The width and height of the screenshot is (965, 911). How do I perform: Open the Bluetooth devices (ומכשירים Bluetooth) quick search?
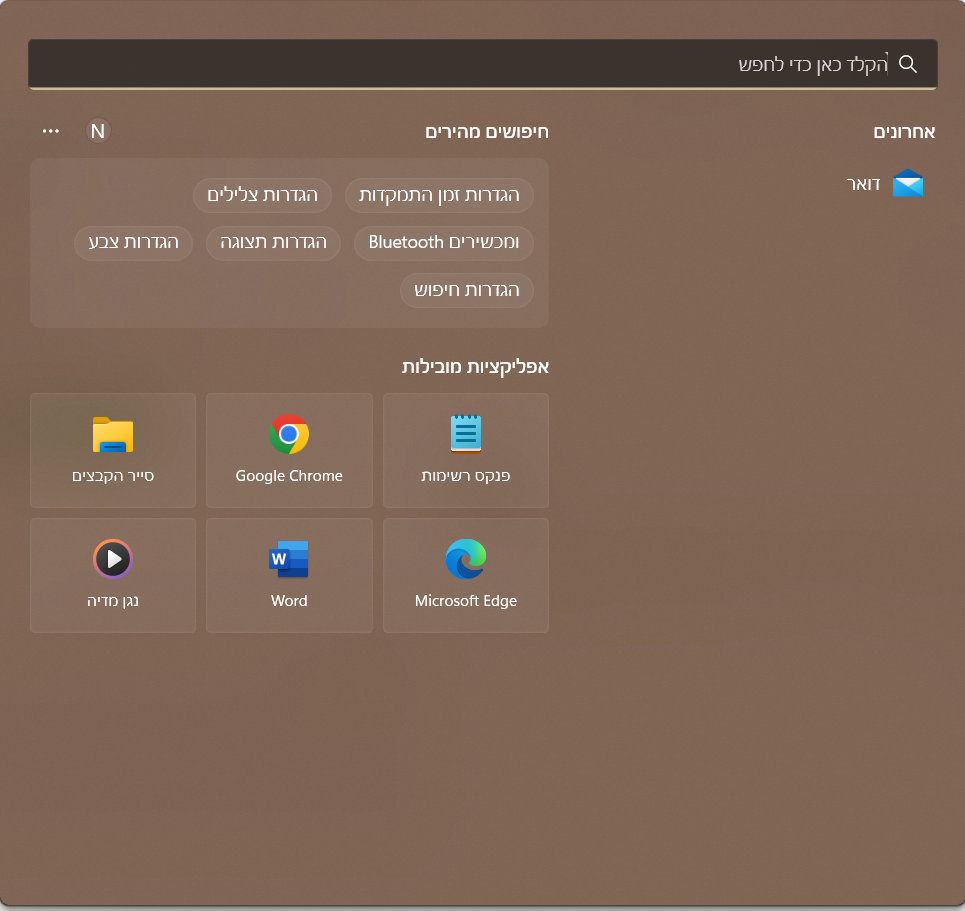point(444,243)
